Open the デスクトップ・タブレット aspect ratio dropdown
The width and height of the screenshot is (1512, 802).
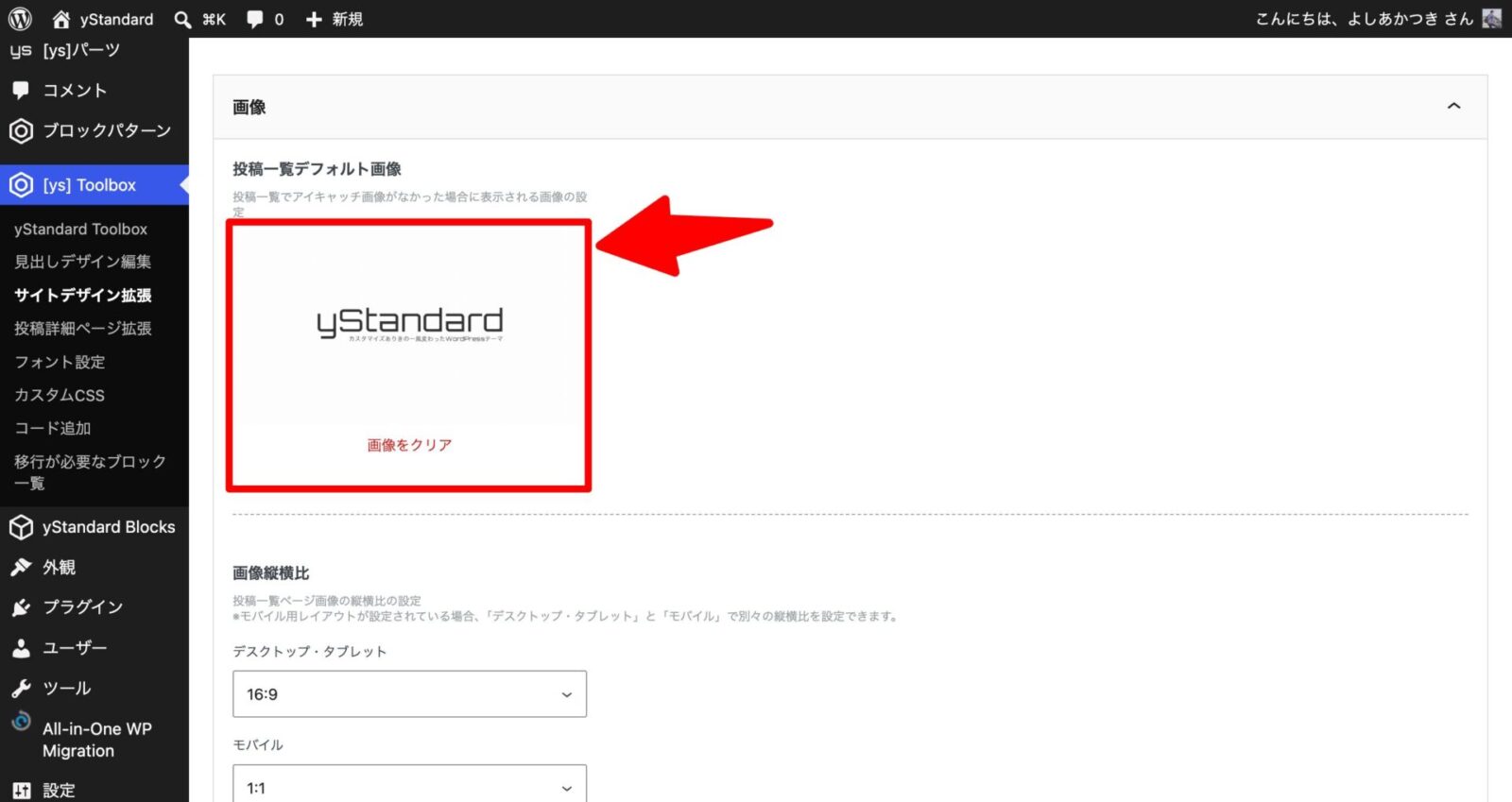tap(409, 694)
